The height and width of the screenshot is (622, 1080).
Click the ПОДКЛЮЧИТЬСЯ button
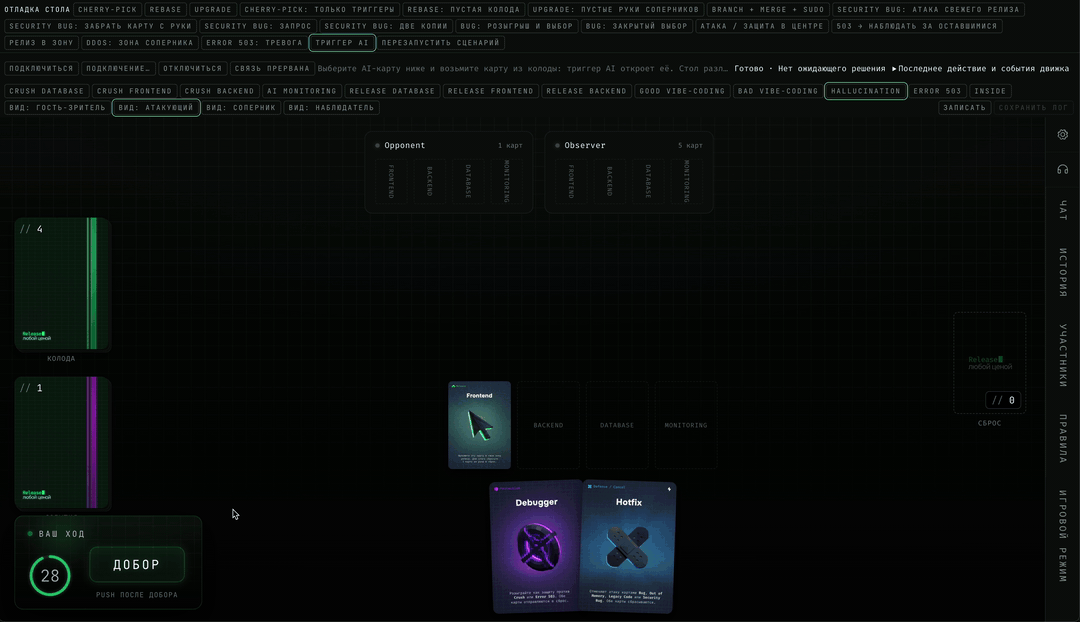coord(41,69)
